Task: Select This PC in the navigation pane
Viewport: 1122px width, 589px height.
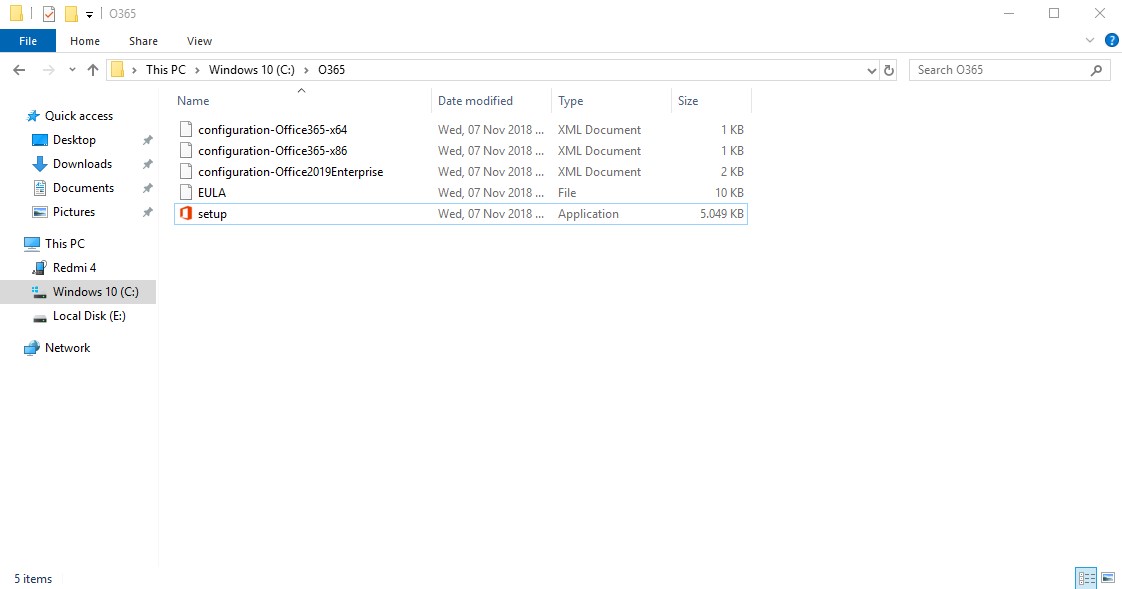Action: coord(64,244)
